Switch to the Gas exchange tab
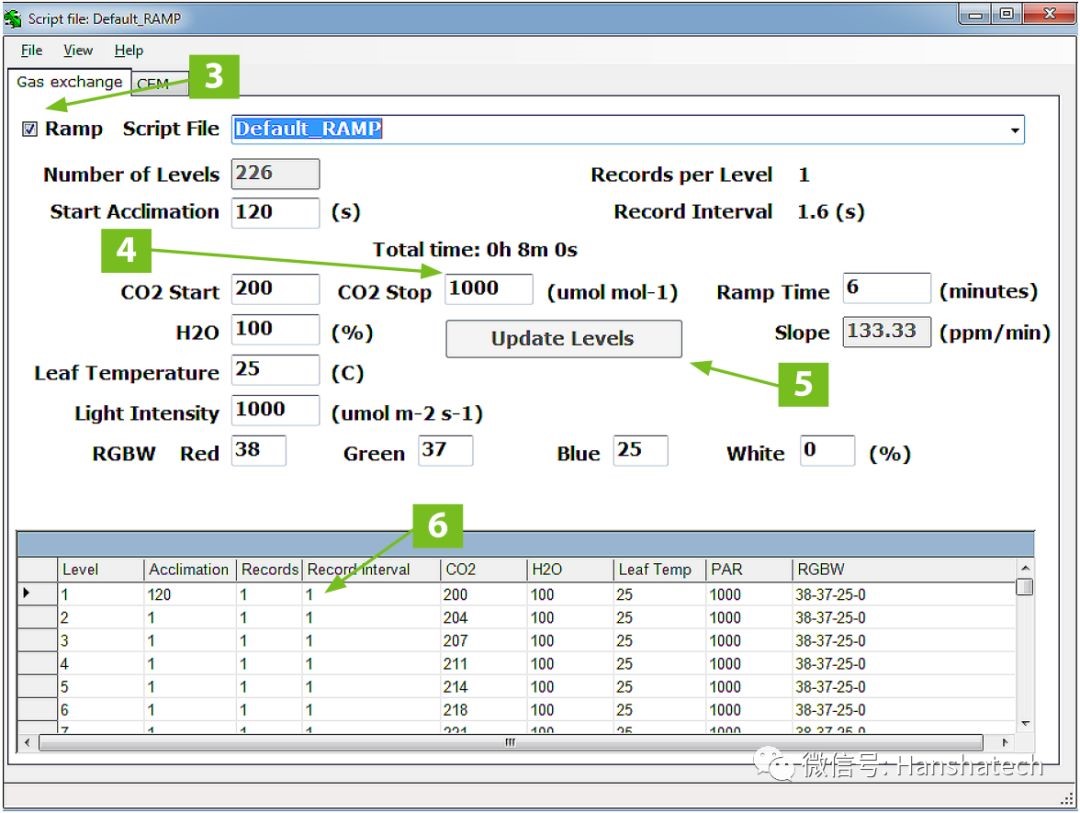The image size is (1080, 813). pyautogui.click(x=69, y=82)
